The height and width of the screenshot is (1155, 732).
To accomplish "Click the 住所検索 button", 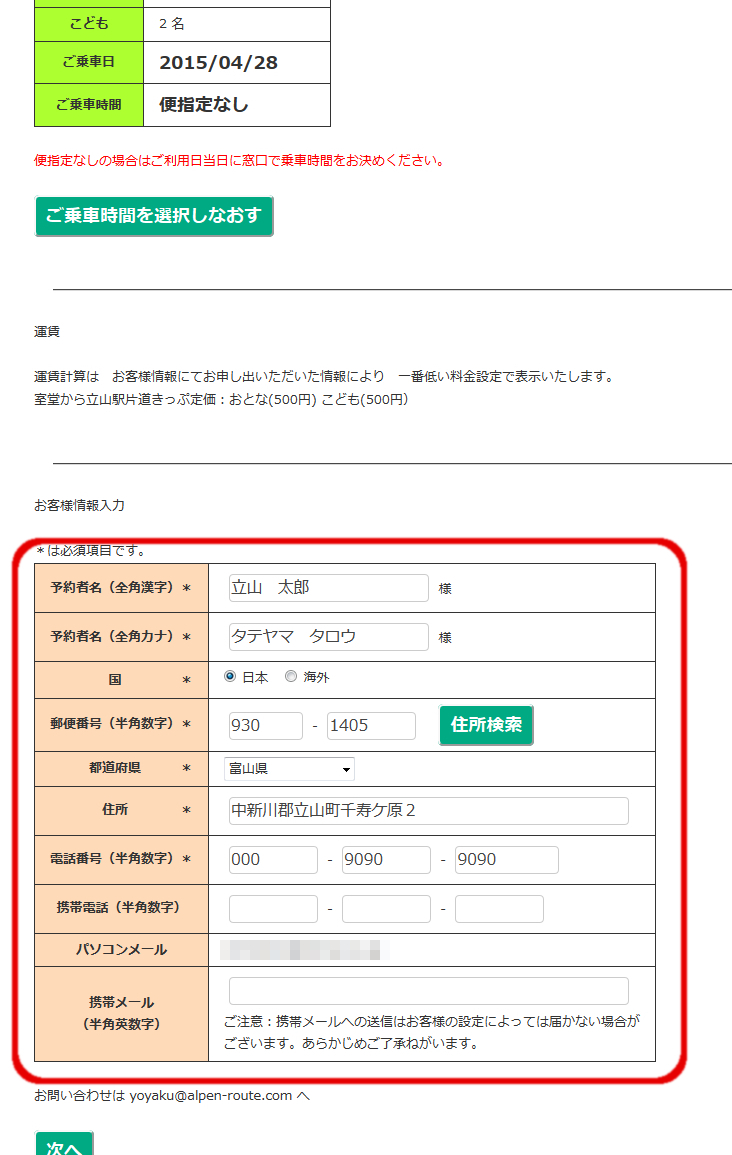I will tap(486, 726).
